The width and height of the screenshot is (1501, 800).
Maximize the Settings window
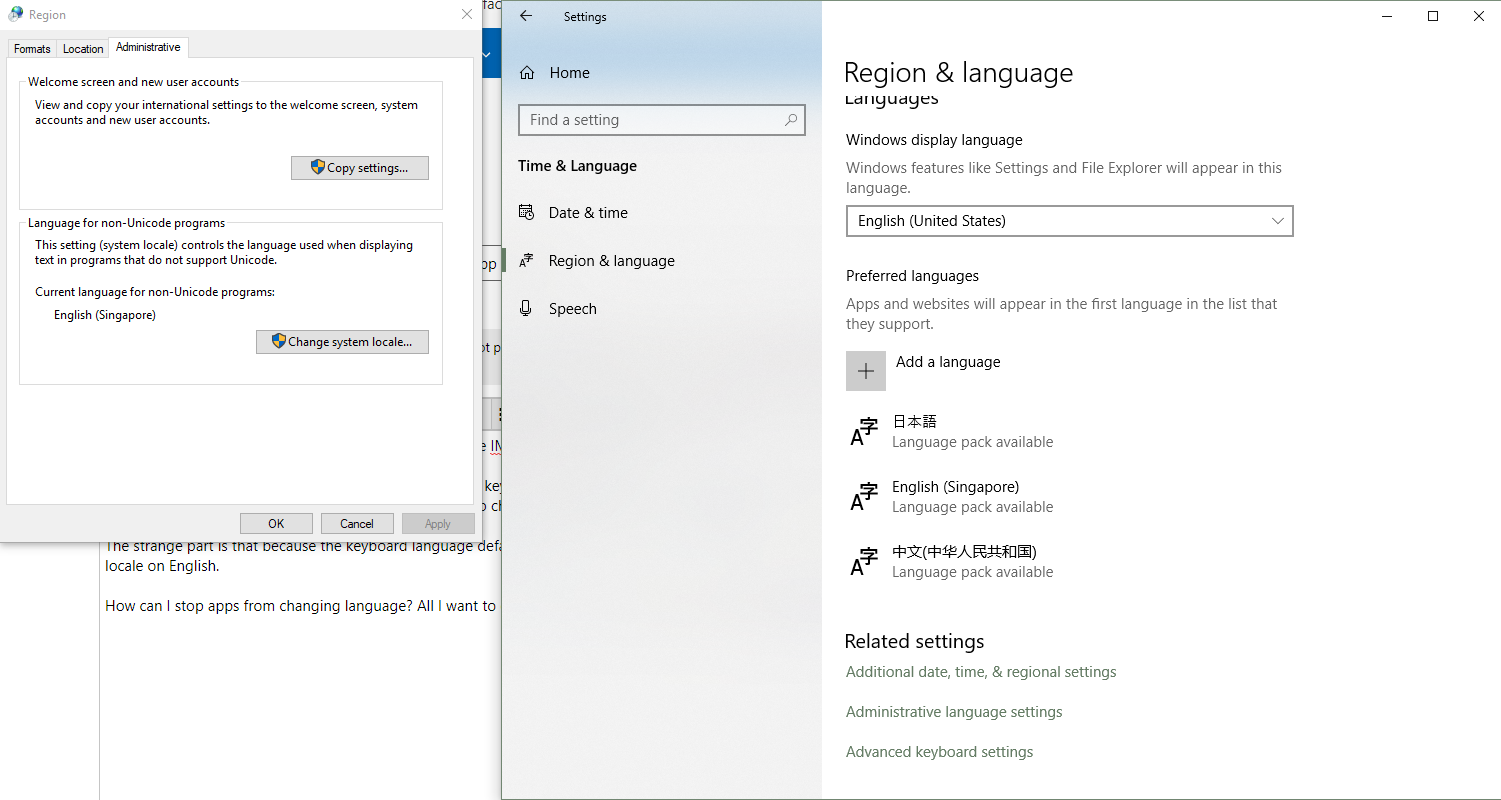(1433, 16)
